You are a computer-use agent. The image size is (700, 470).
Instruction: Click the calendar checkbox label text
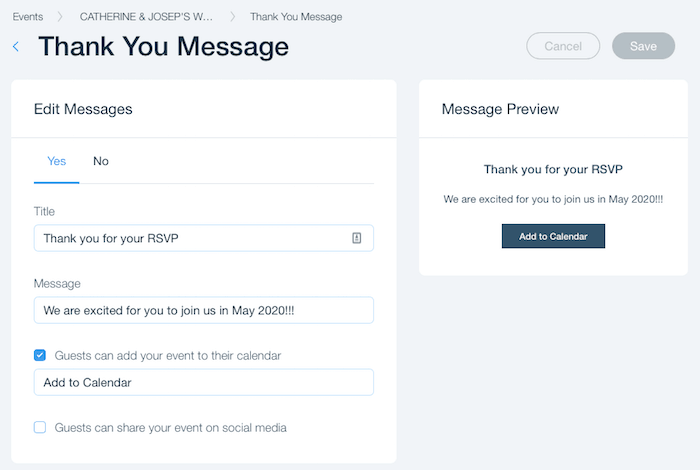tap(168, 356)
